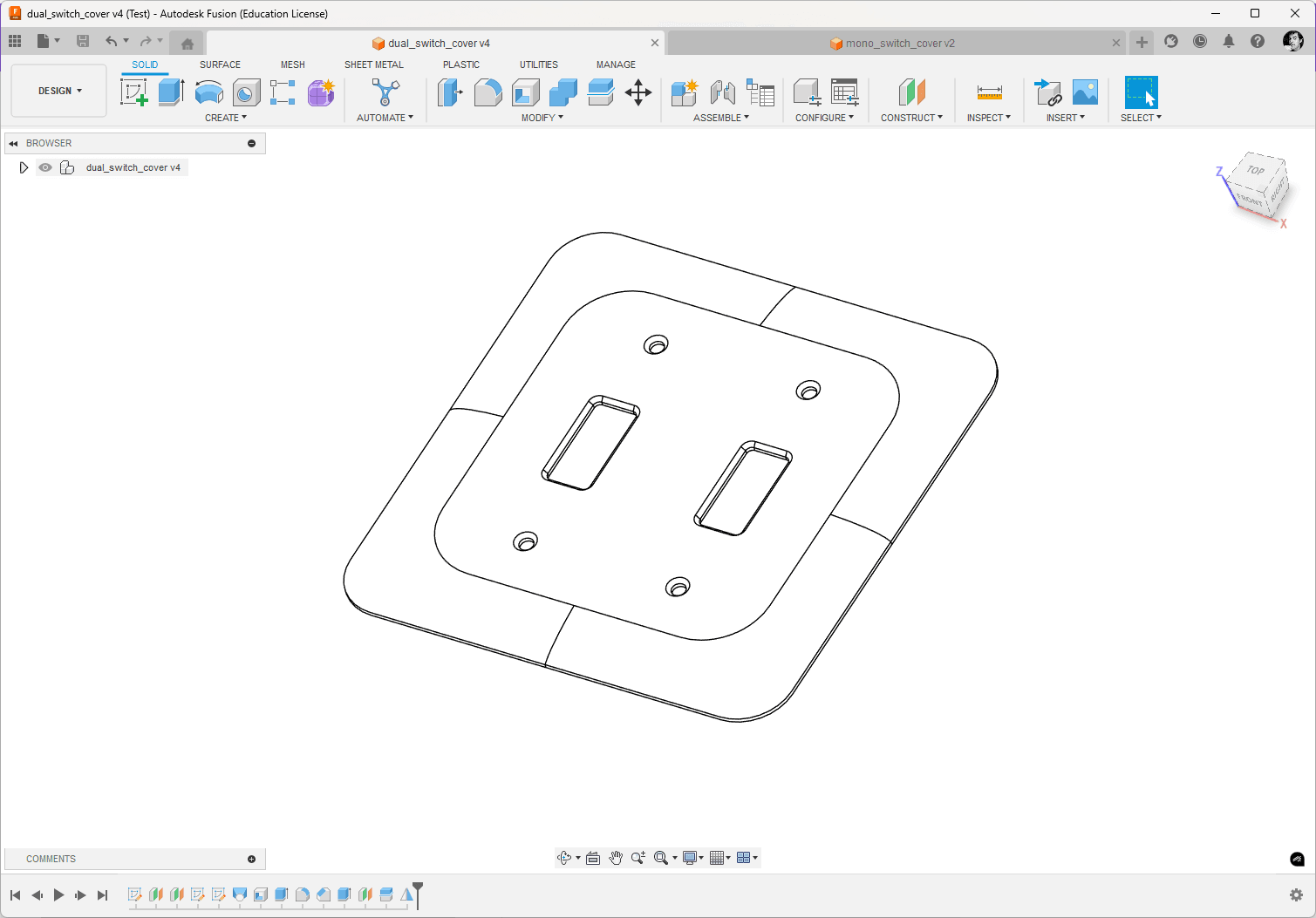Select the Create Sketch tool
The height and width of the screenshot is (918, 1316).
(x=134, y=92)
